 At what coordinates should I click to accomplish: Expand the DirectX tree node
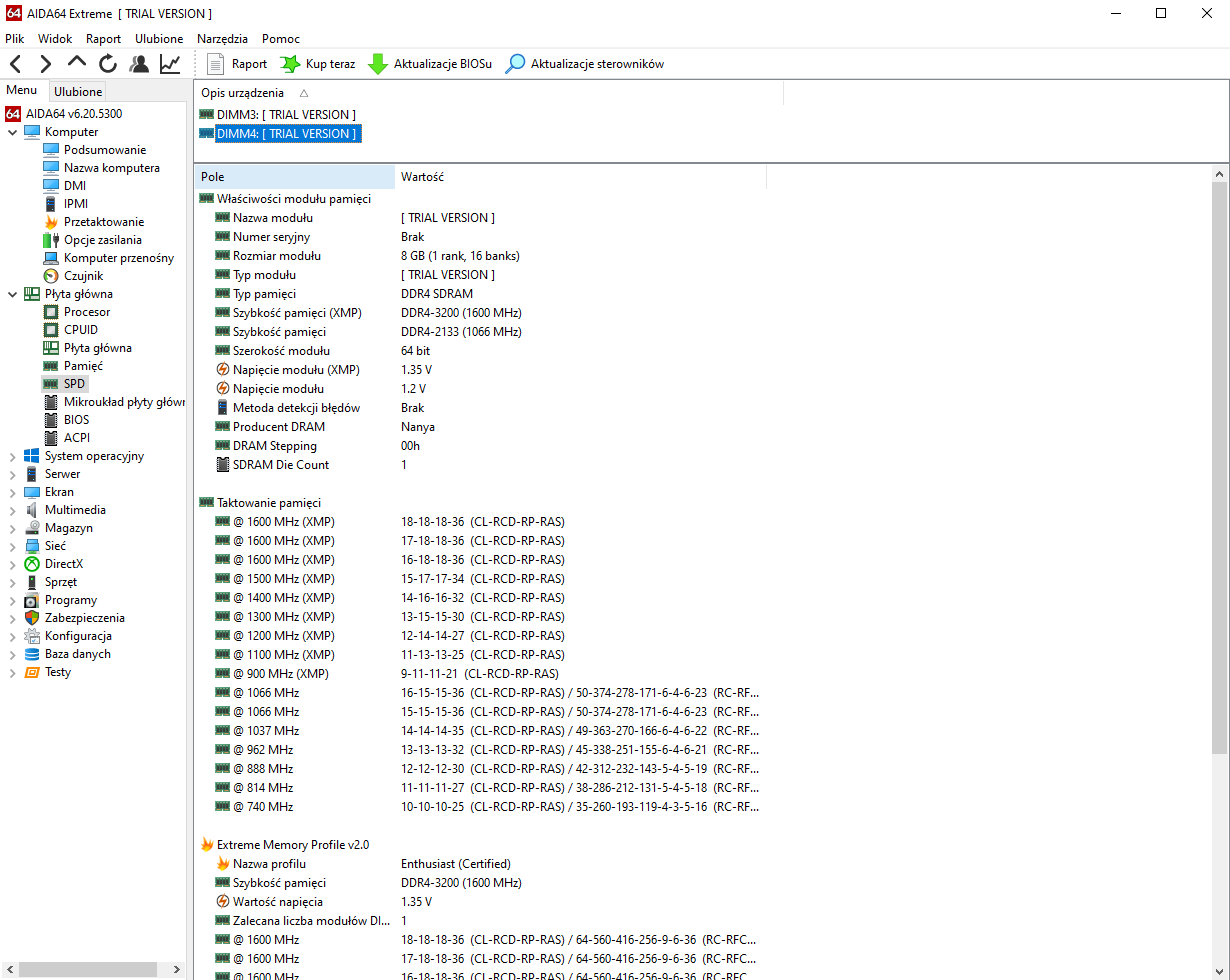tap(12, 564)
